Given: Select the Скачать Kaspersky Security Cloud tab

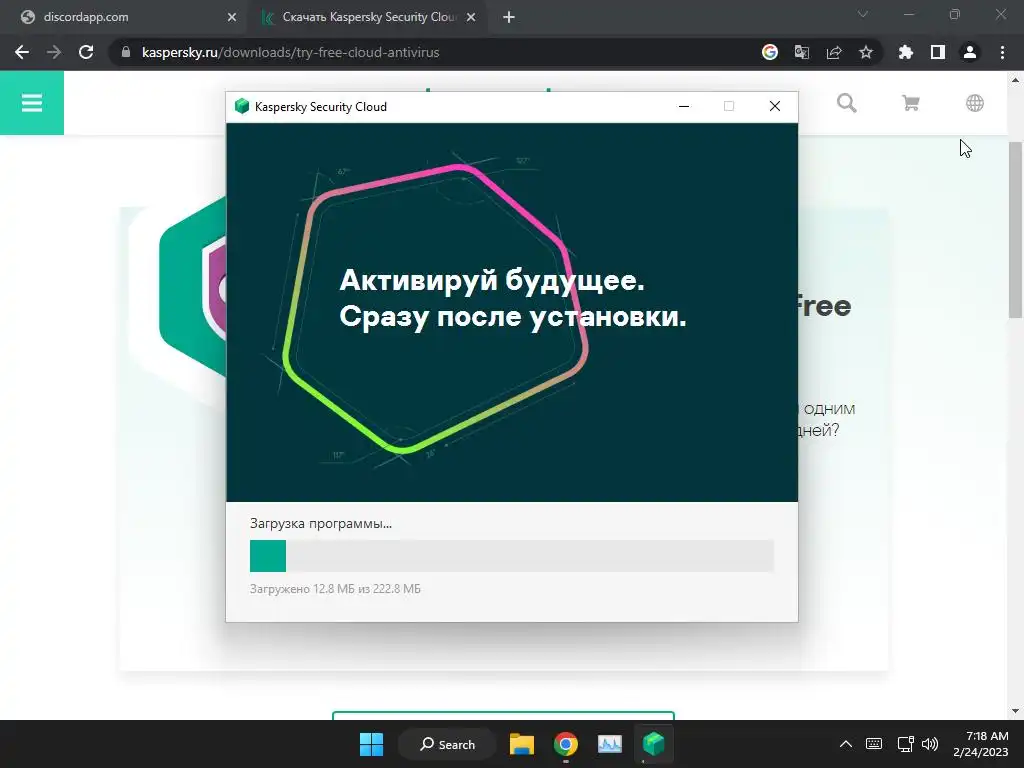Looking at the screenshot, I should (x=369, y=17).
